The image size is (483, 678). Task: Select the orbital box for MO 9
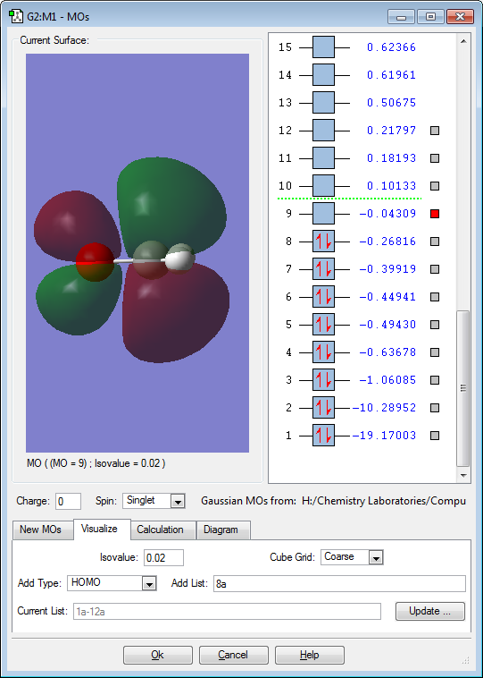click(x=323, y=214)
